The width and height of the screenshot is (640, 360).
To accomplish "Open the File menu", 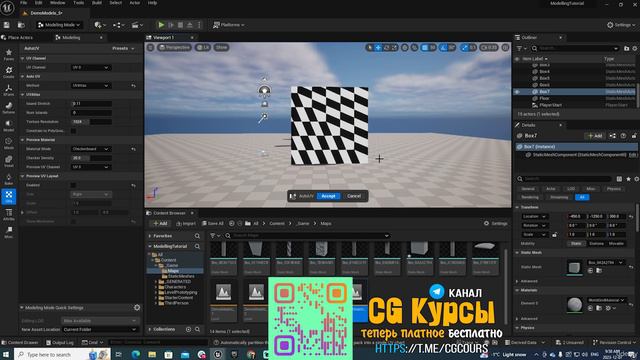I will point(23,3).
